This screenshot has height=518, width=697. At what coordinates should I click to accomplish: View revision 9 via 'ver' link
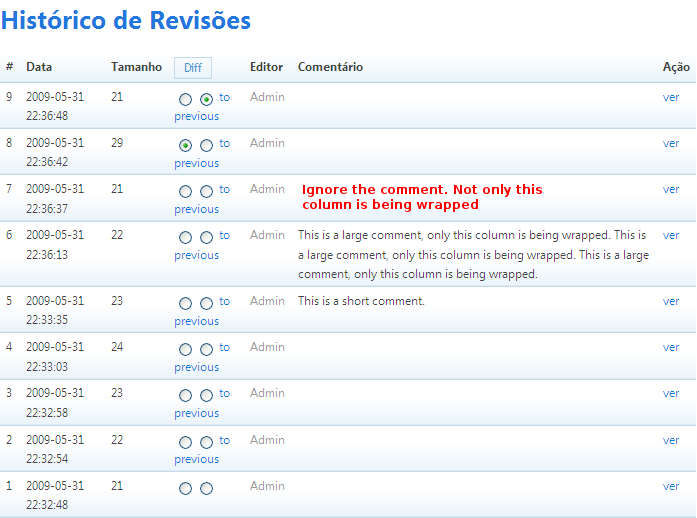click(x=671, y=97)
